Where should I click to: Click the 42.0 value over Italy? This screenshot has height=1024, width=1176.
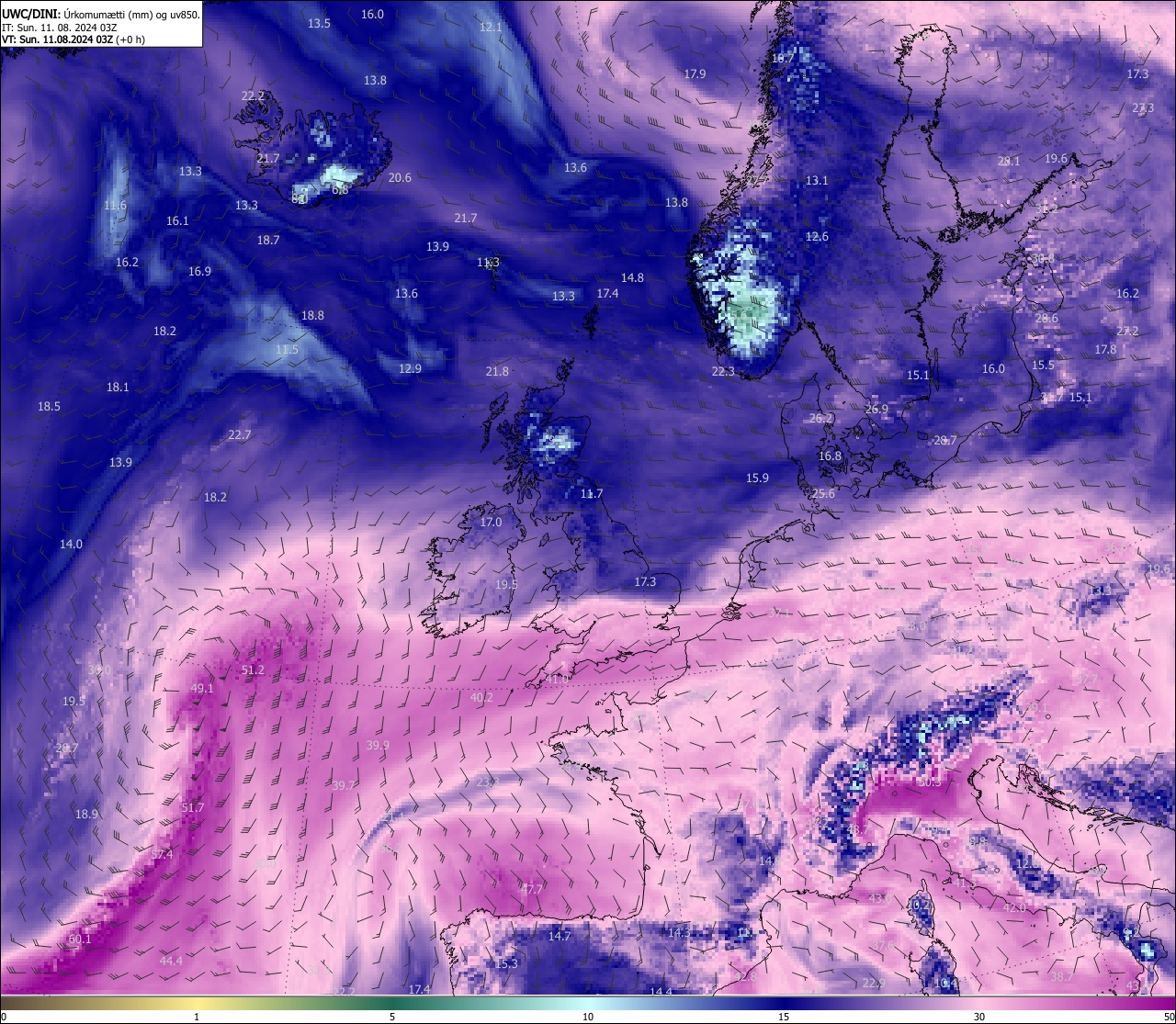click(x=1014, y=908)
